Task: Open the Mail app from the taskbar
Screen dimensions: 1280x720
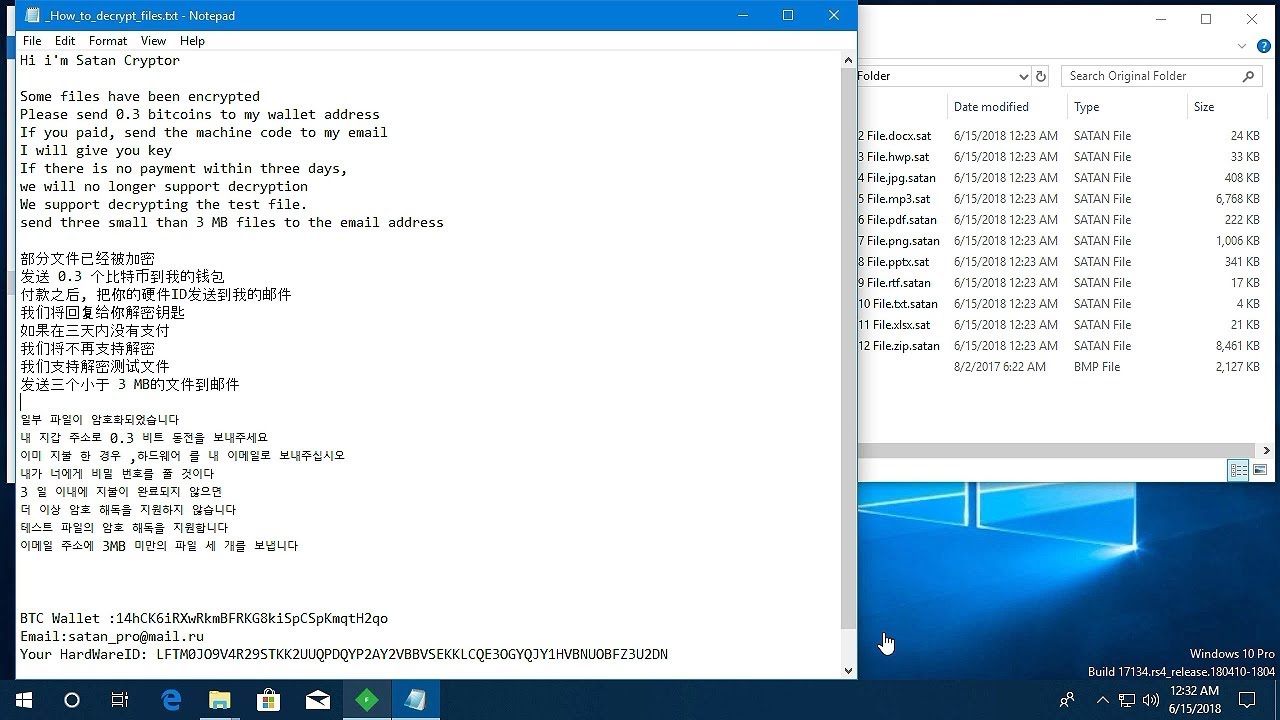Action: point(318,700)
